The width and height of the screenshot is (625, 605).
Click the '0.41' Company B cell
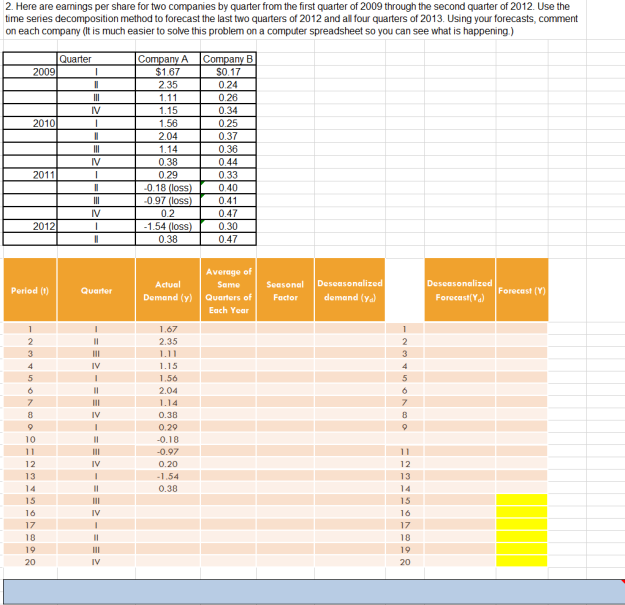coord(228,200)
